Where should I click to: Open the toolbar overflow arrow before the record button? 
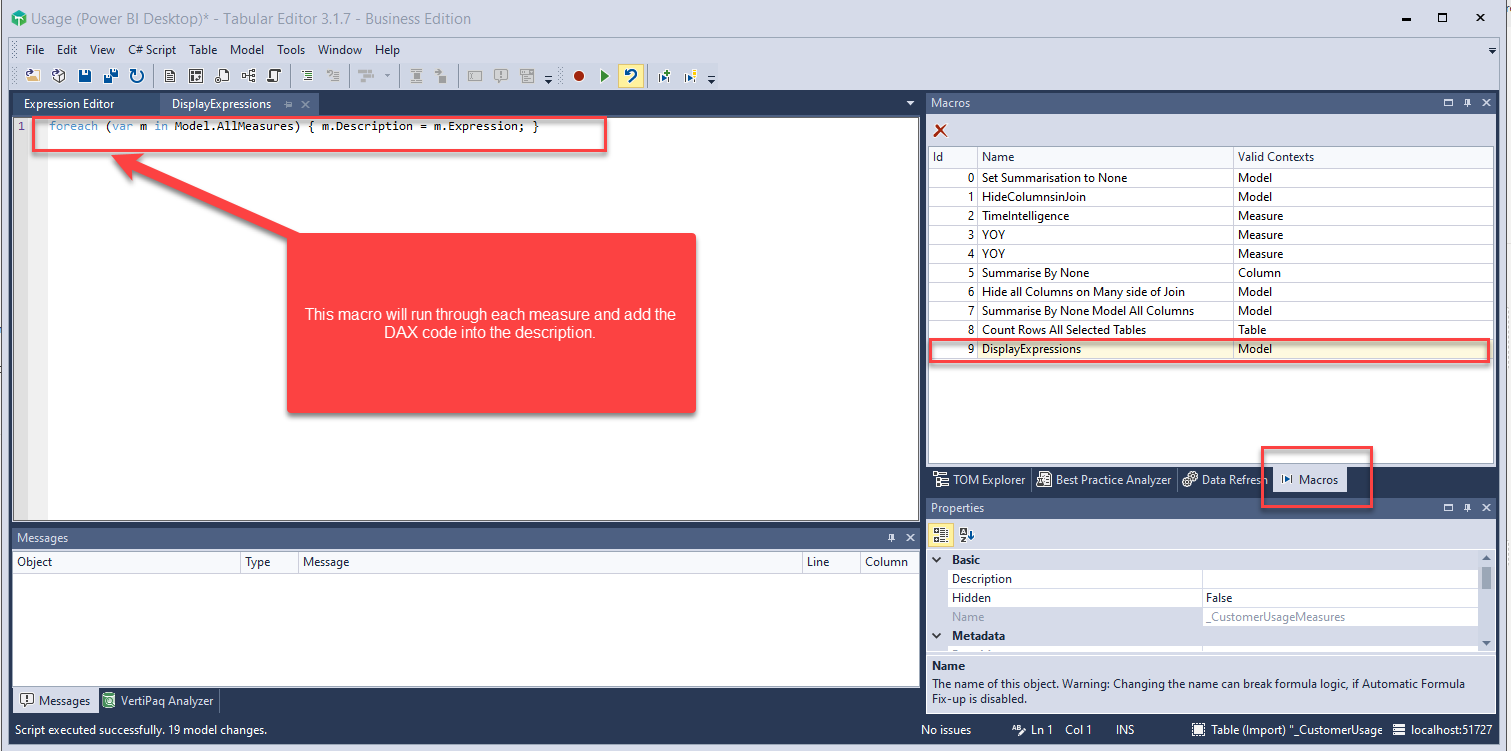pyautogui.click(x=549, y=79)
